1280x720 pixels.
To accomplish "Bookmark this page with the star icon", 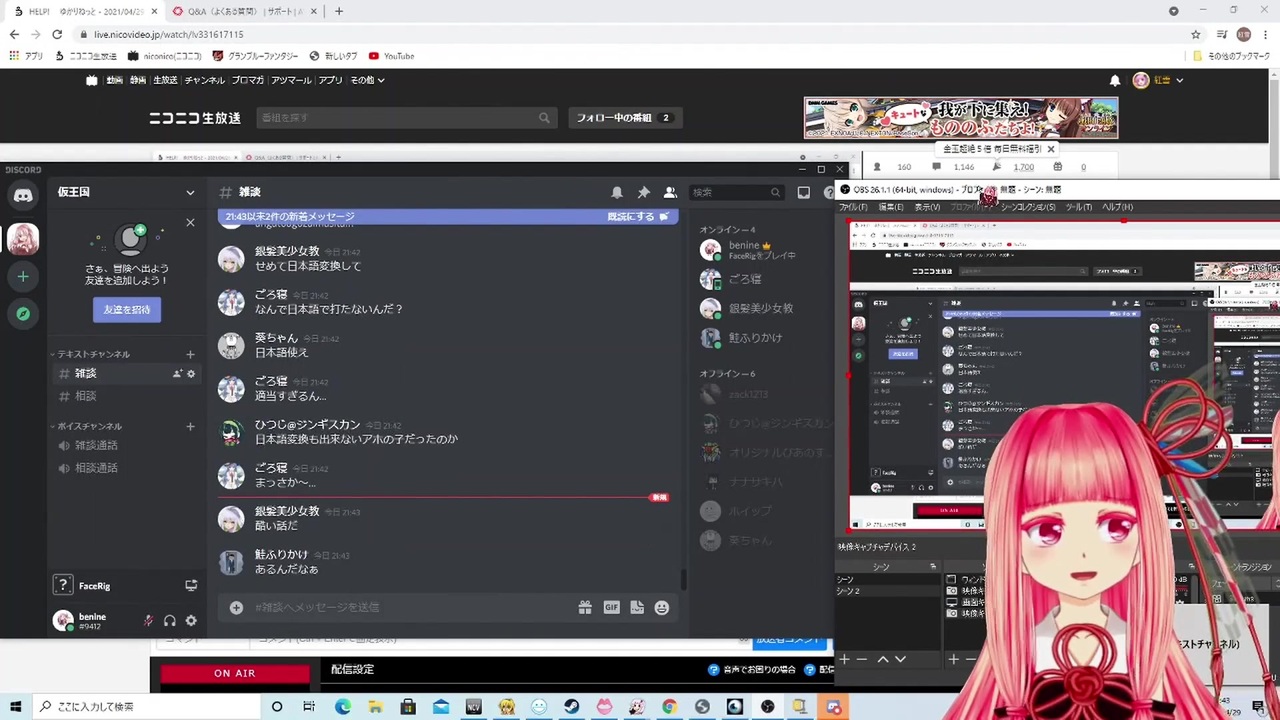I will click(x=1195, y=34).
